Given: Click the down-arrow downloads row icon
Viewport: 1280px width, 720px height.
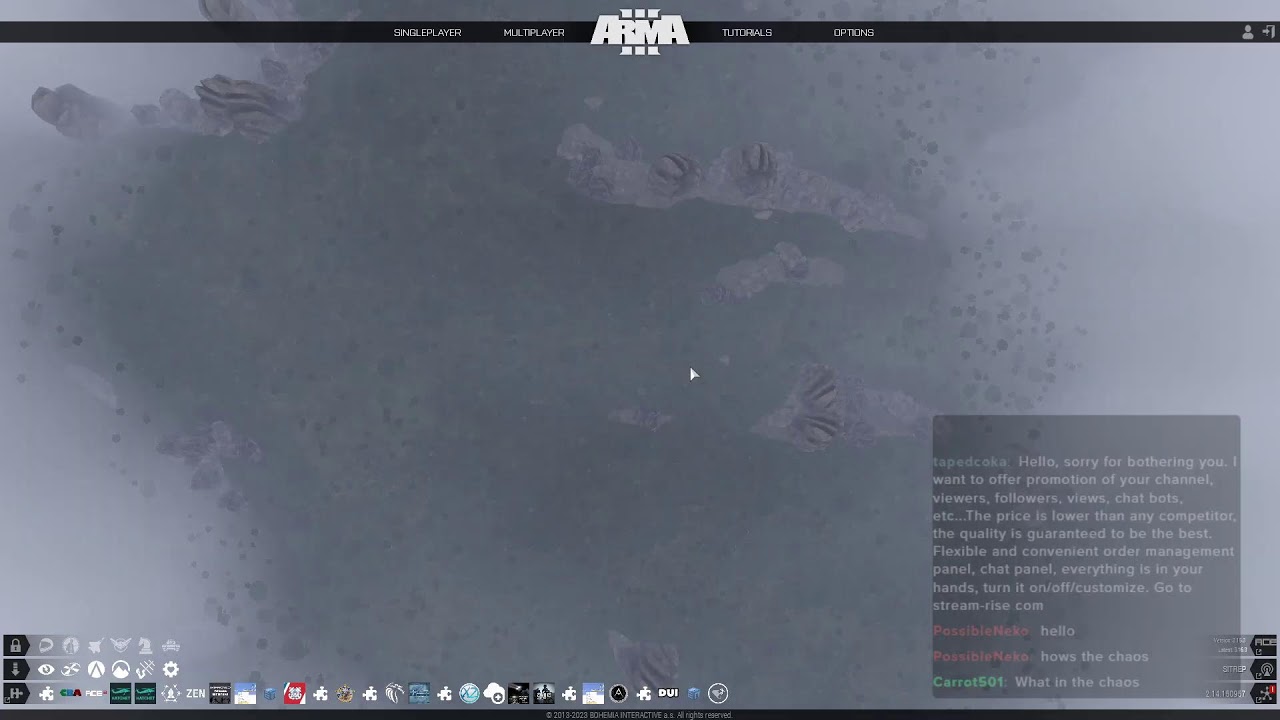Looking at the screenshot, I should [15, 670].
